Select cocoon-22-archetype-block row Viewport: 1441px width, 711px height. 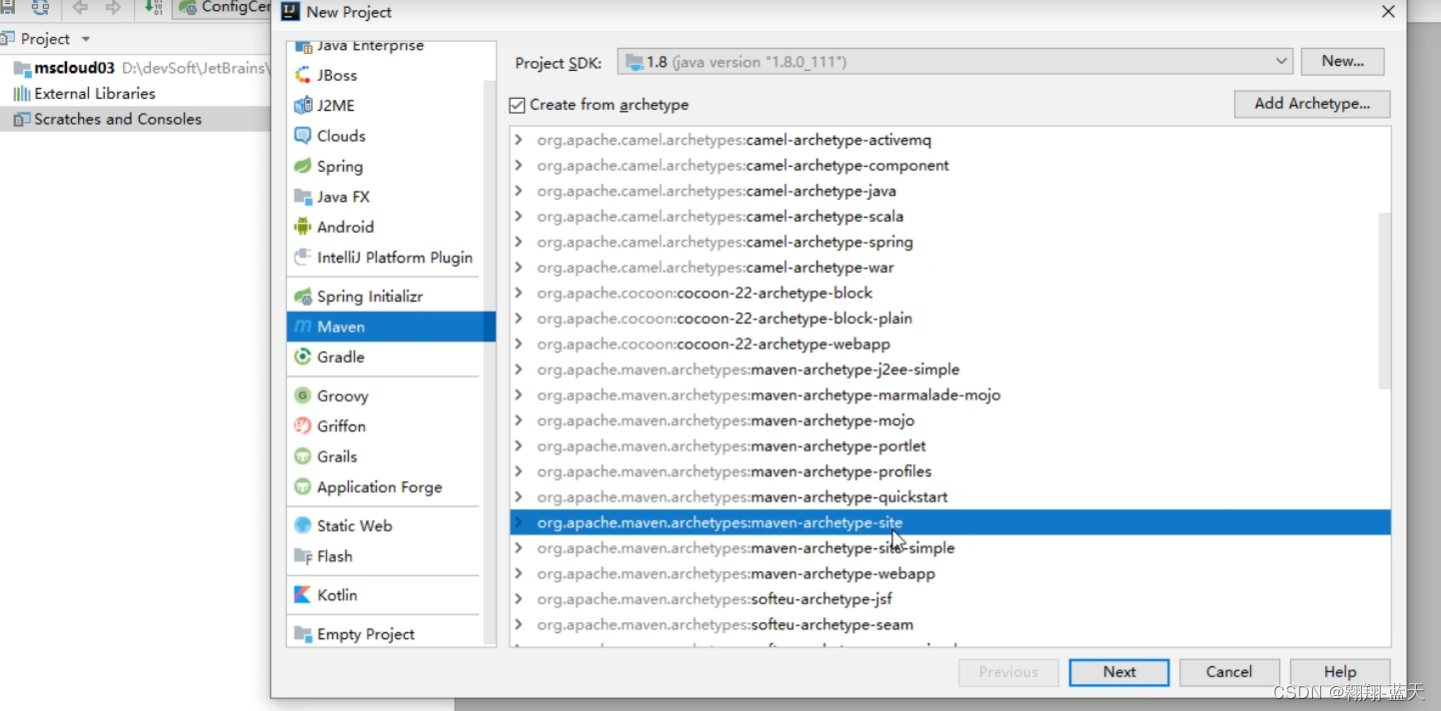[x=950, y=293]
